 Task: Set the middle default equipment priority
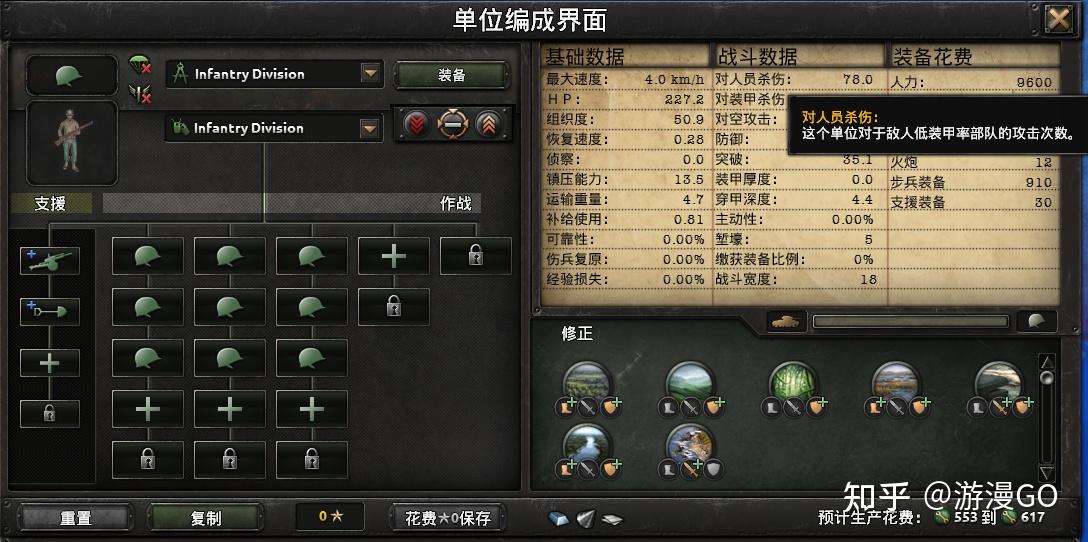(x=452, y=125)
